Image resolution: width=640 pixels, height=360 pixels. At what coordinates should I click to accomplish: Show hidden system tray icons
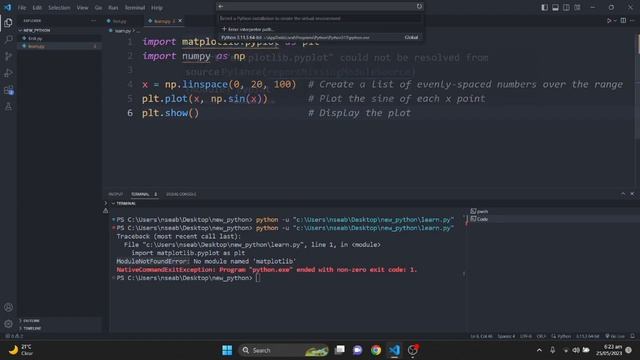coord(539,350)
